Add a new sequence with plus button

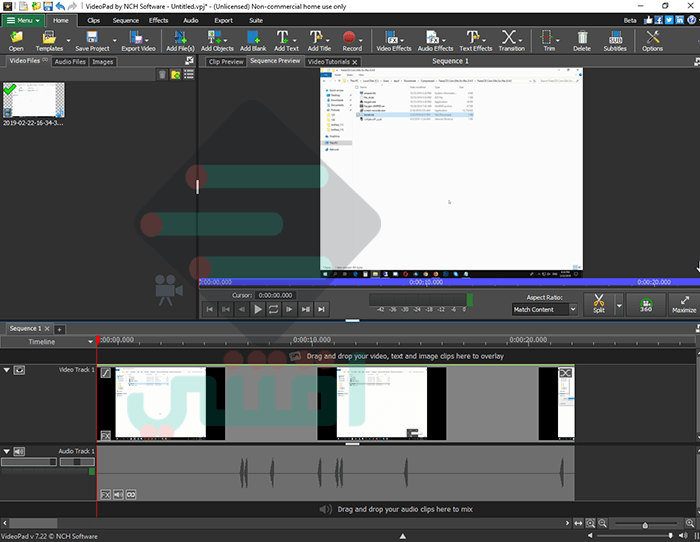pos(59,329)
